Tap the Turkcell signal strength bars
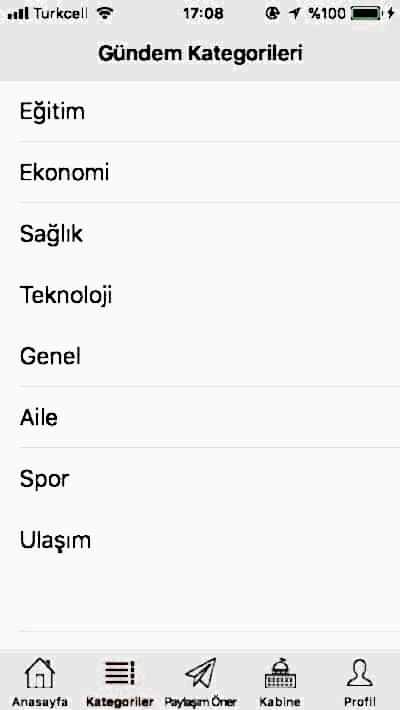The height and width of the screenshot is (710, 400). click(18, 14)
